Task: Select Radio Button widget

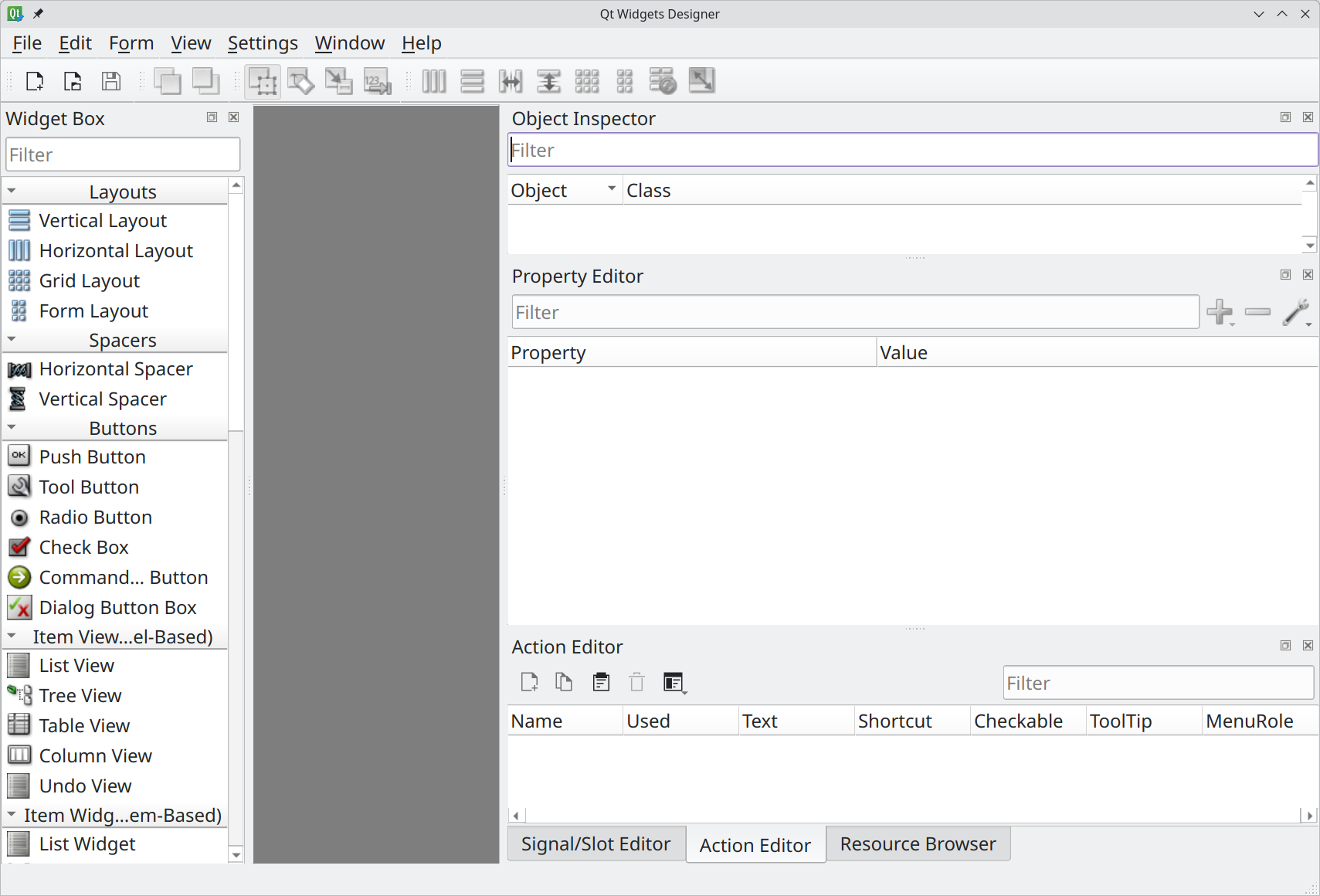Action: click(x=114, y=518)
